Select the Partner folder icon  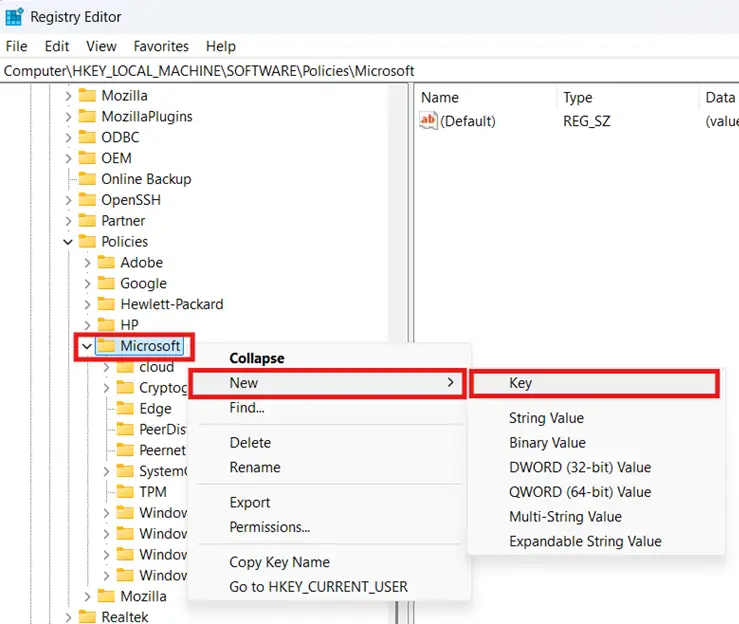coord(87,220)
